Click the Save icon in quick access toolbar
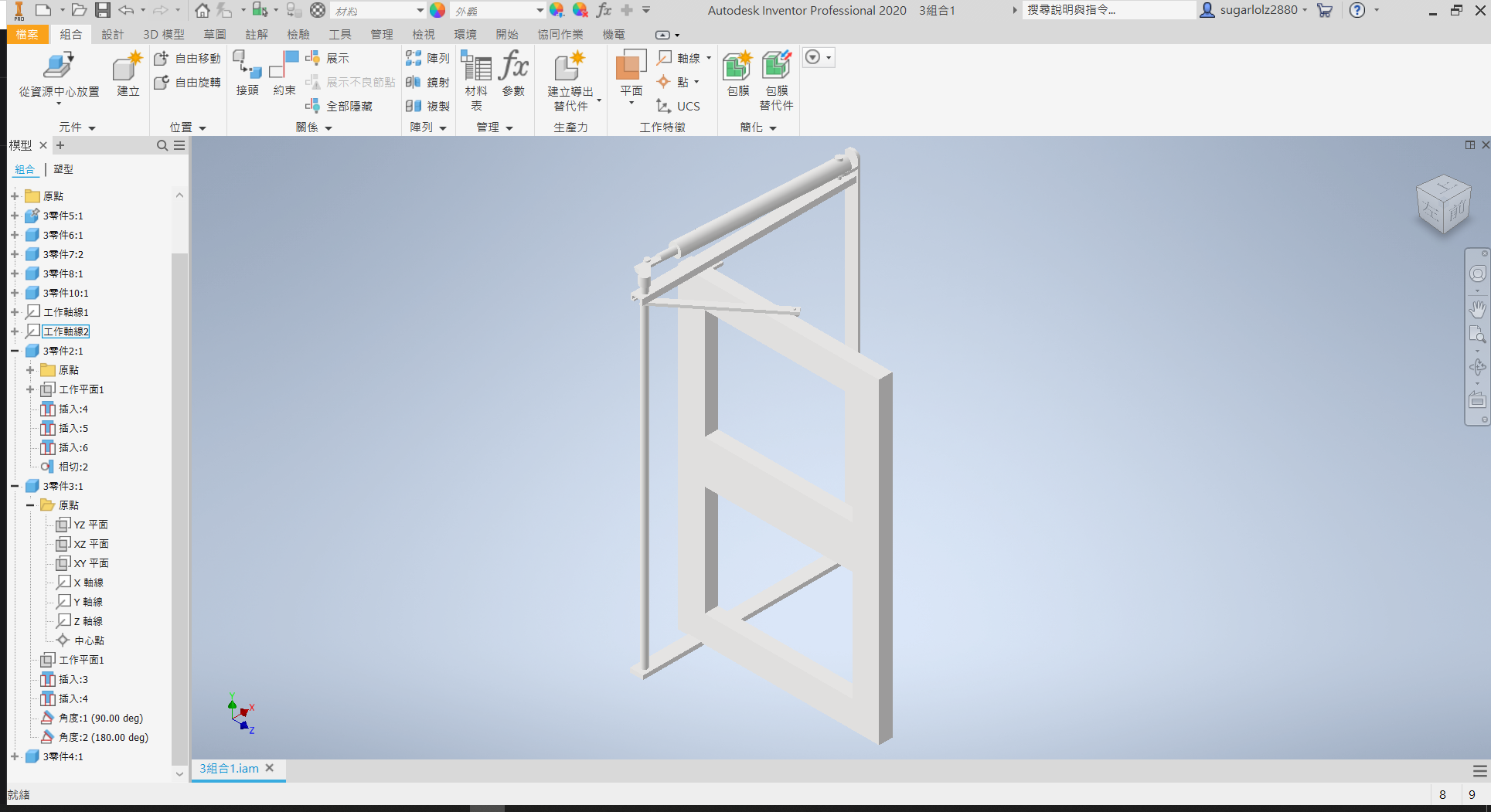 point(102,10)
